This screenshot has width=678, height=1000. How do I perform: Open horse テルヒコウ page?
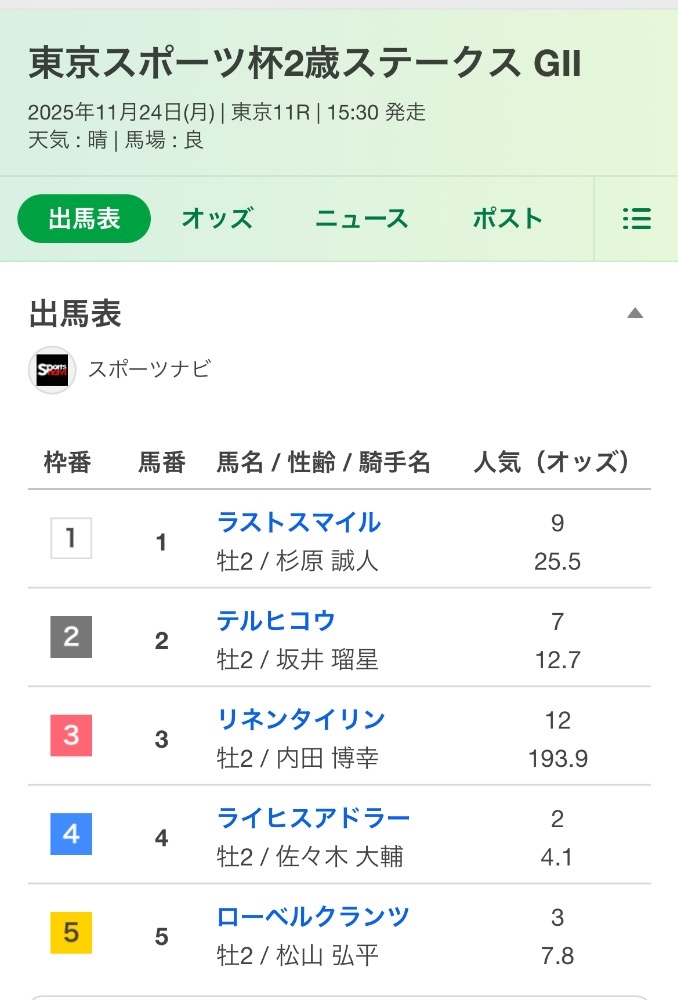276,621
